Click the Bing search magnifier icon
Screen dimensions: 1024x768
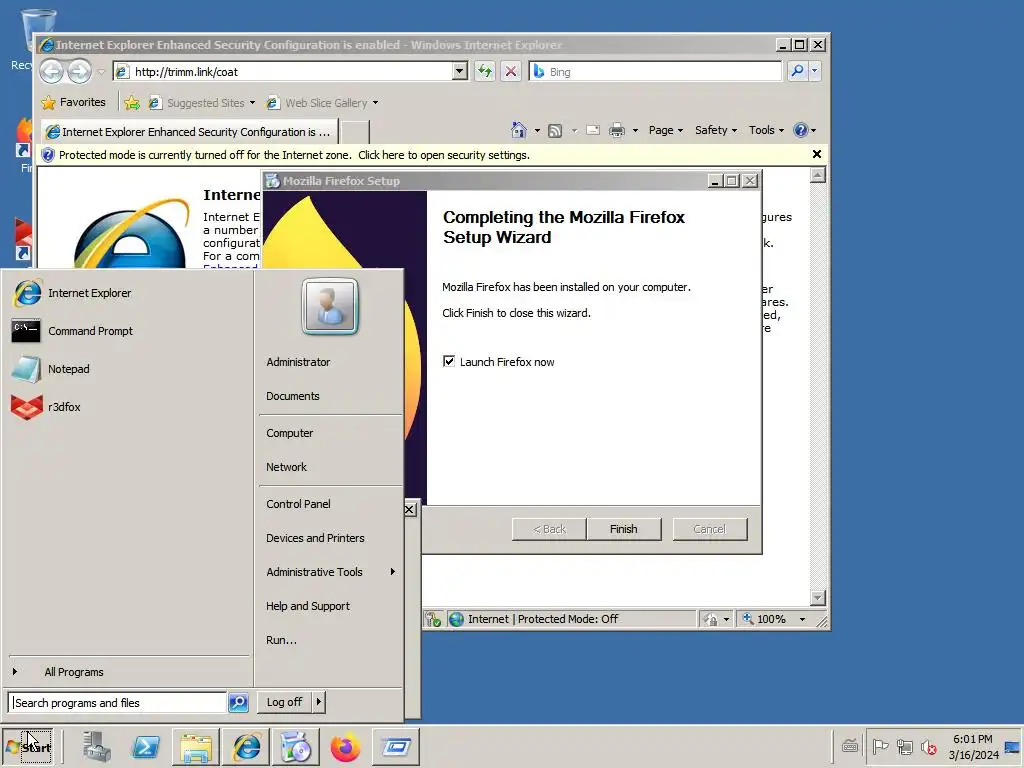[797, 71]
